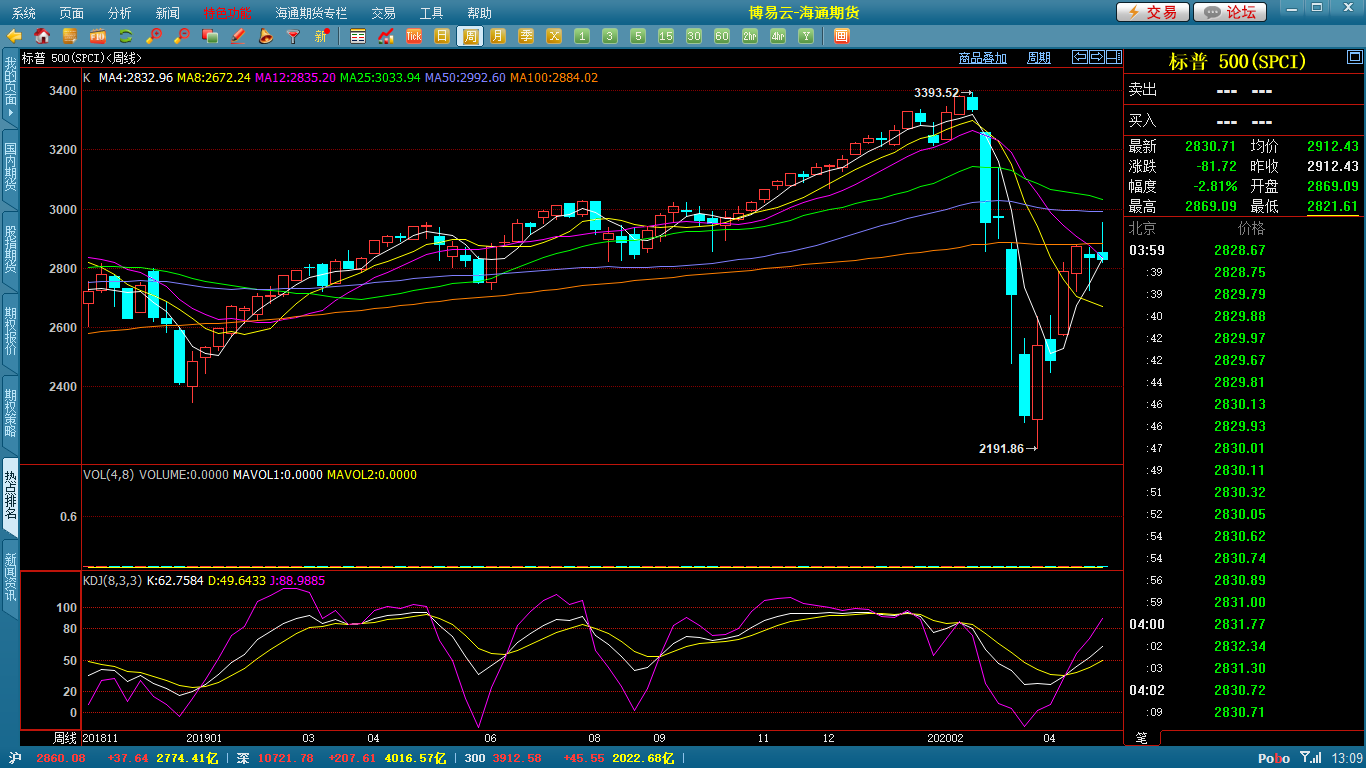Viewport: 1366px width, 768px height.
Task: Open the 新闻 menu
Action: click(x=168, y=13)
